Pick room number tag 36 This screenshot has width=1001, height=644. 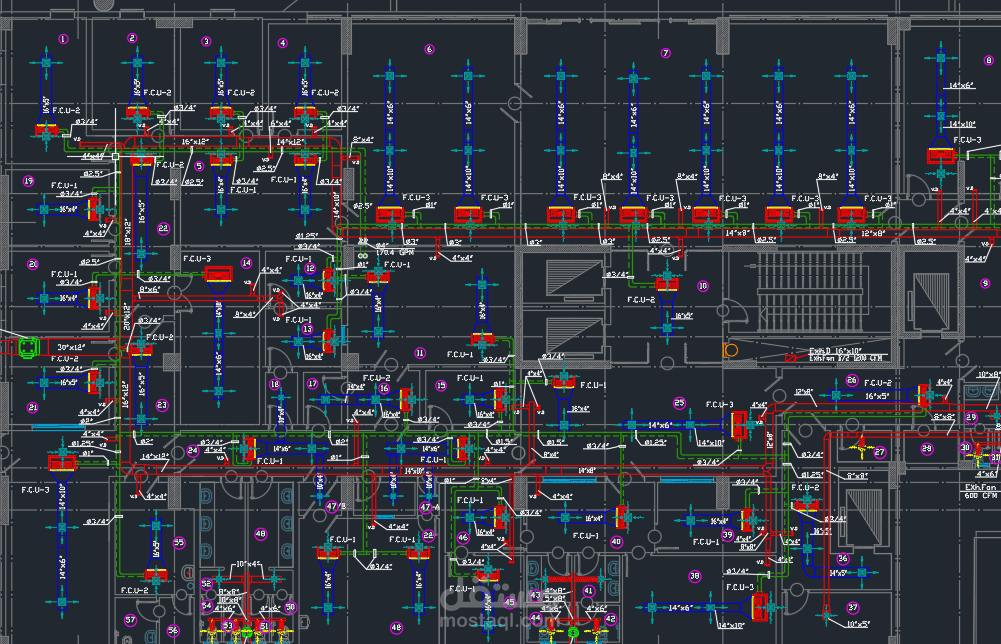pos(843,558)
